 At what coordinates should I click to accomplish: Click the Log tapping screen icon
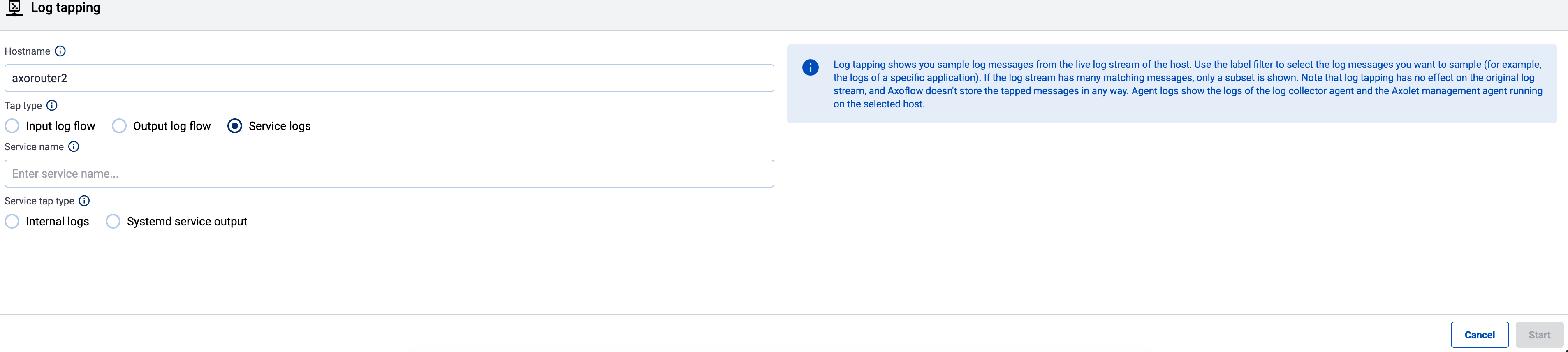[15, 9]
